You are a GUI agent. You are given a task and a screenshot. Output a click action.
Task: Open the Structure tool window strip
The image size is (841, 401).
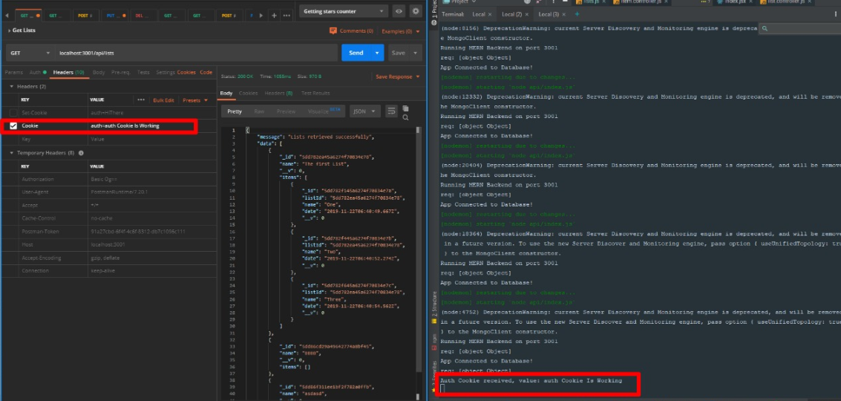[x=433, y=305]
